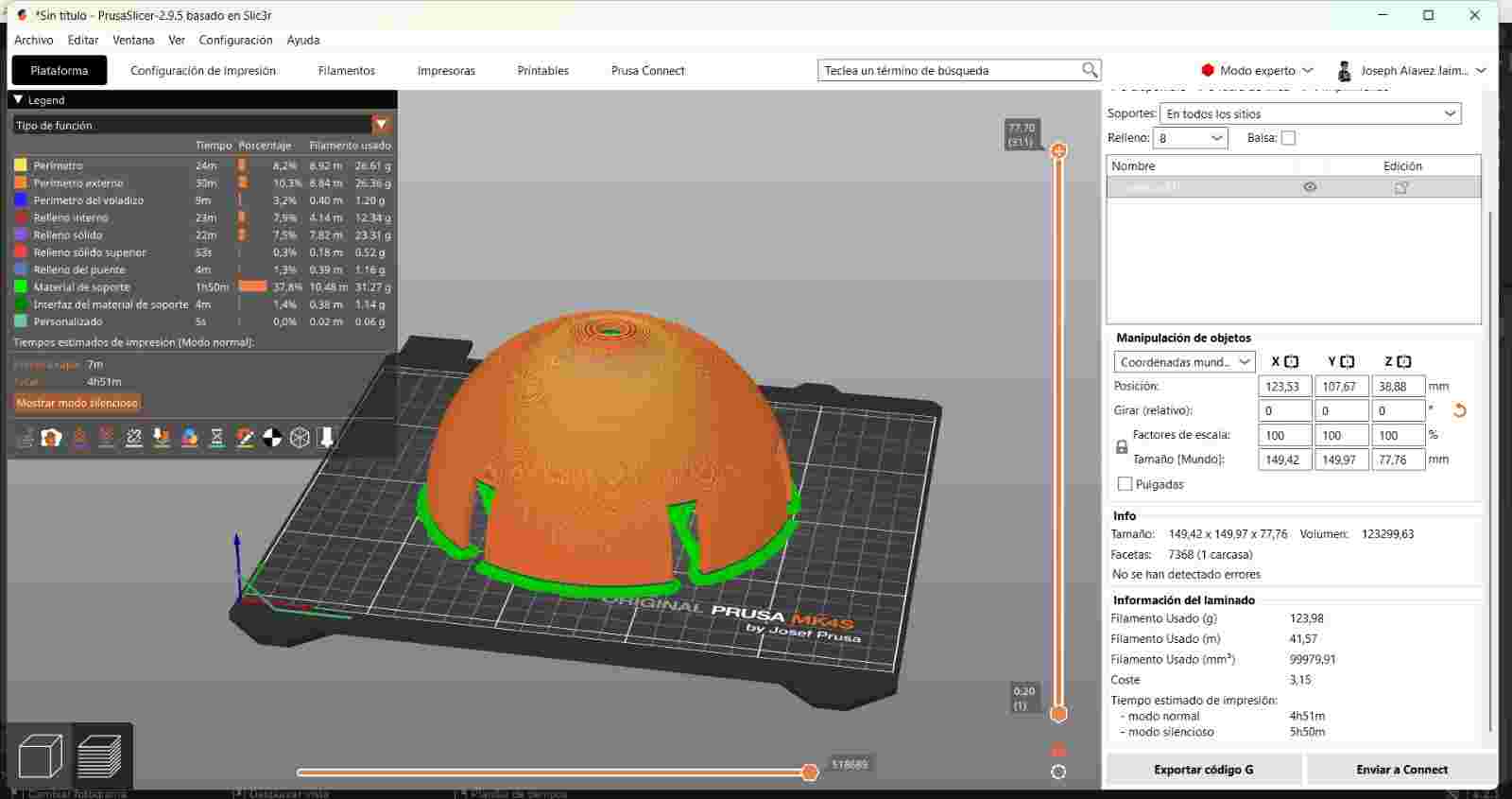Open the Joseph Alavez account dropdown
The width and height of the screenshot is (1512, 799).
point(1412,70)
